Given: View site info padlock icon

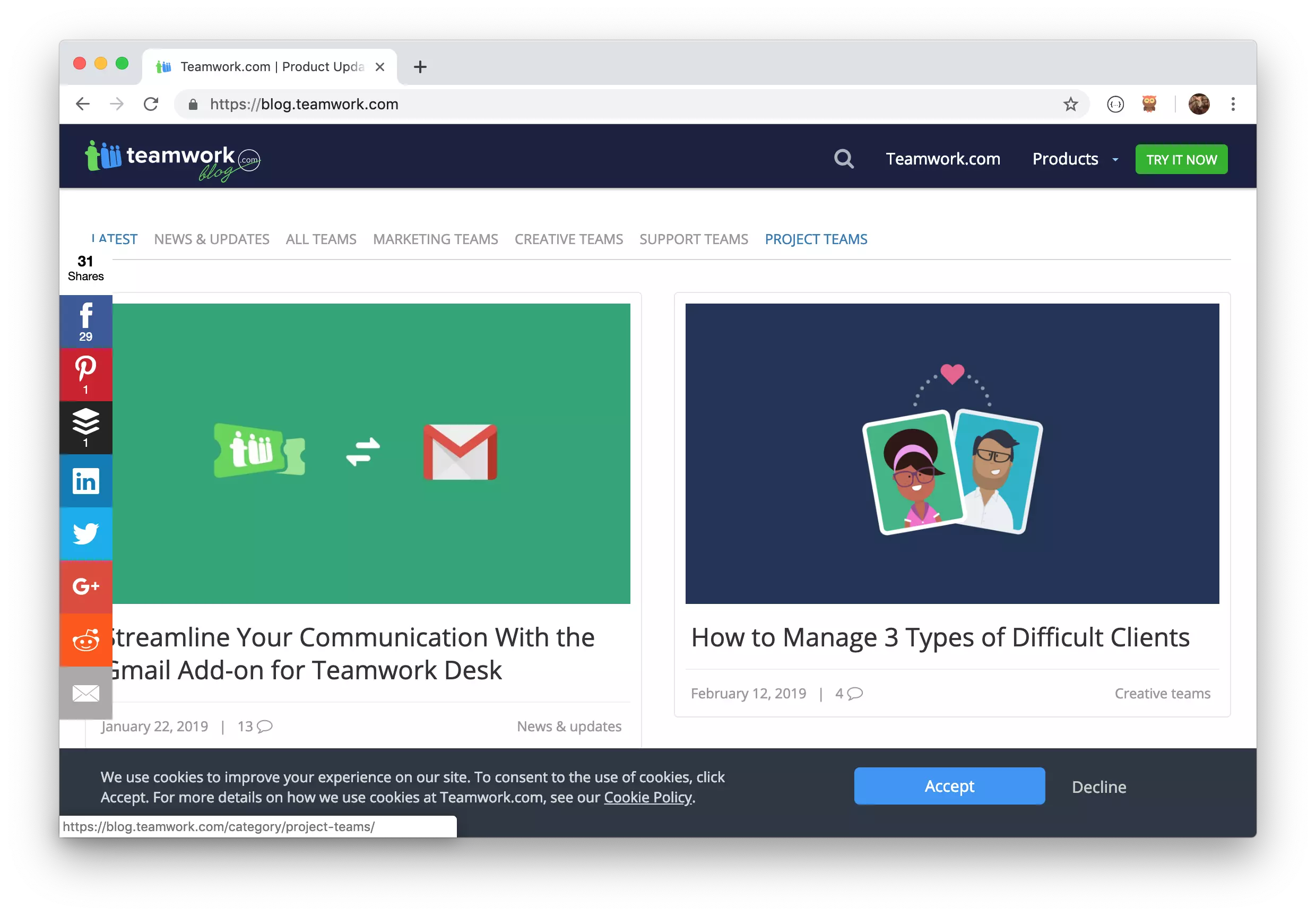Looking at the screenshot, I should click(x=193, y=103).
